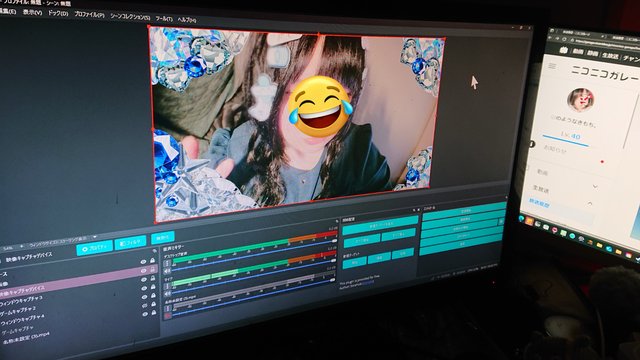Lock the ウィンドウキャプチャ 3 source
This screenshot has height=360, width=640.
point(153,278)
